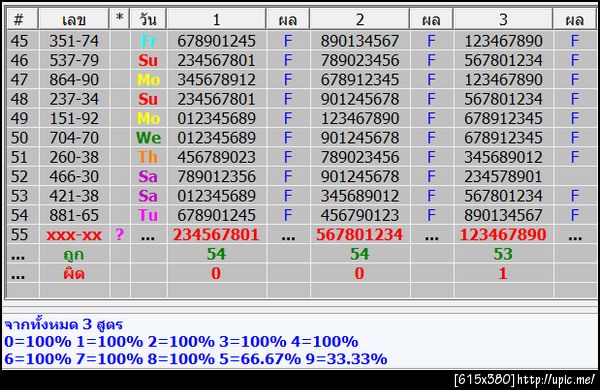This screenshot has height=390, width=600.
Task: Click 890134567 in row 45
Action: point(360,41)
